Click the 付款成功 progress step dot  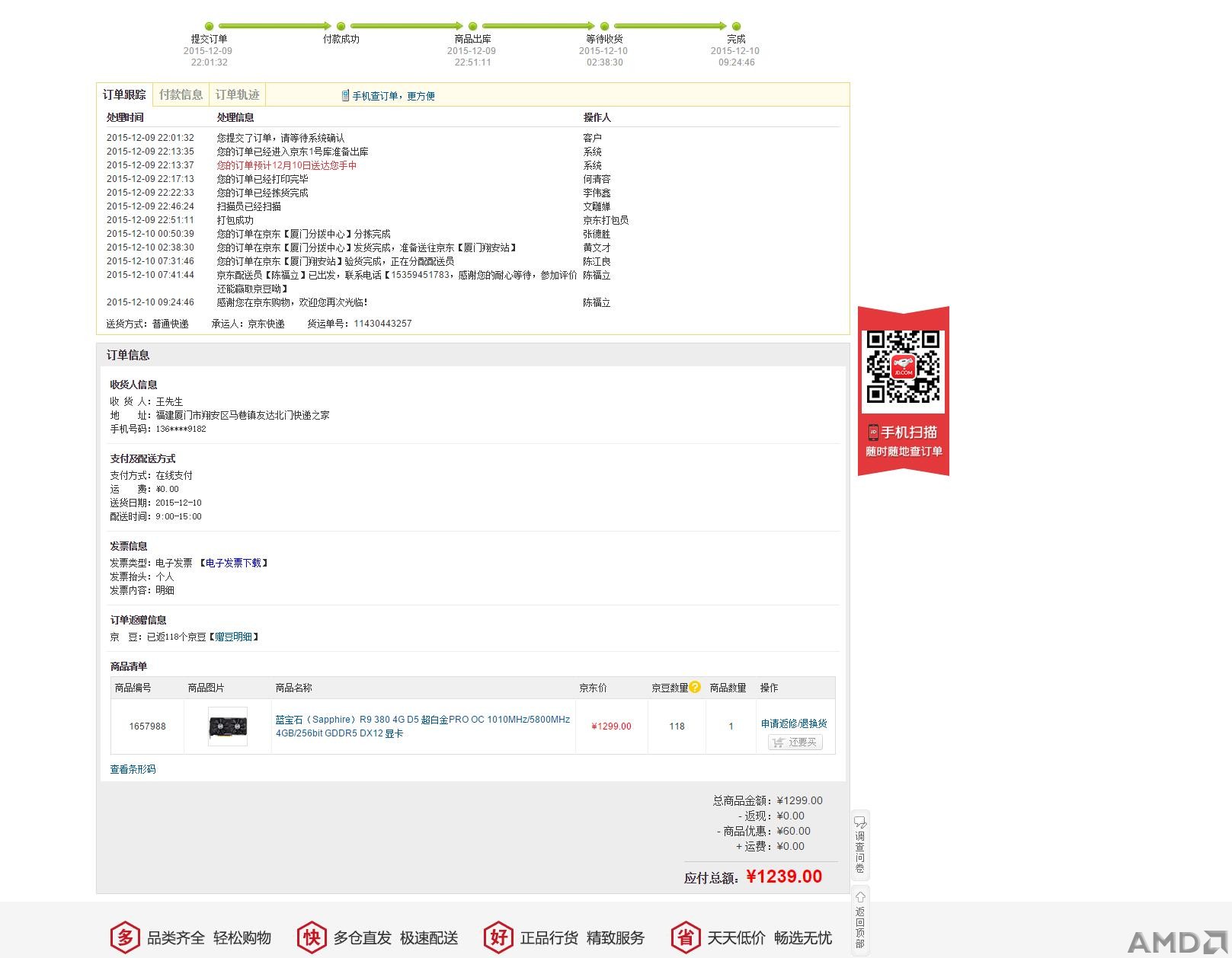(341, 26)
